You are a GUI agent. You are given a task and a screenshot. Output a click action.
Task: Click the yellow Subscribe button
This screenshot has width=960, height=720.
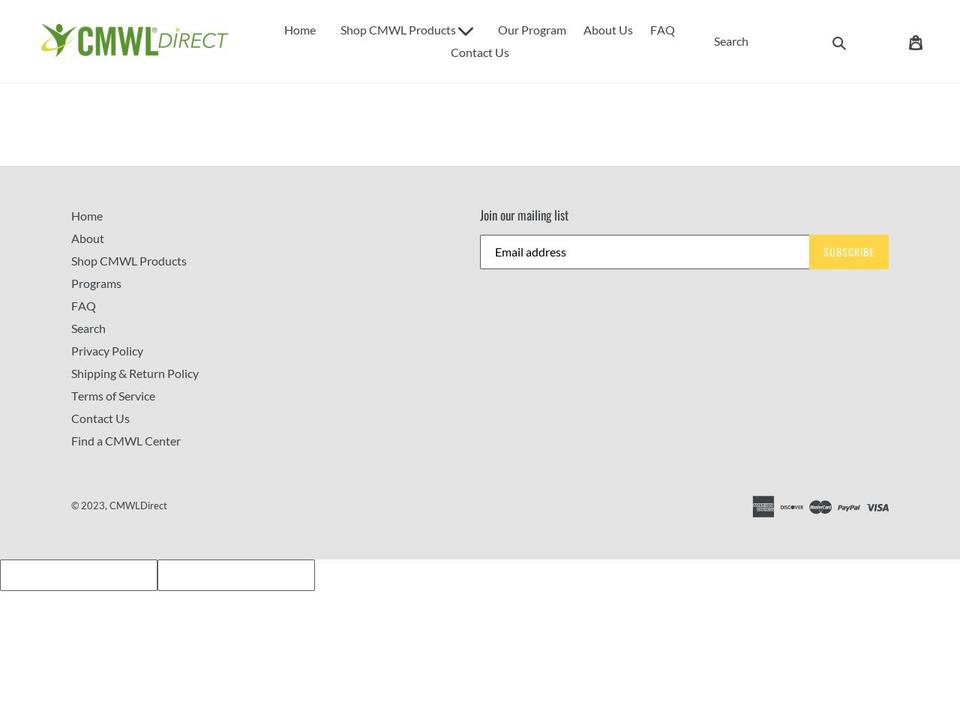point(849,252)
